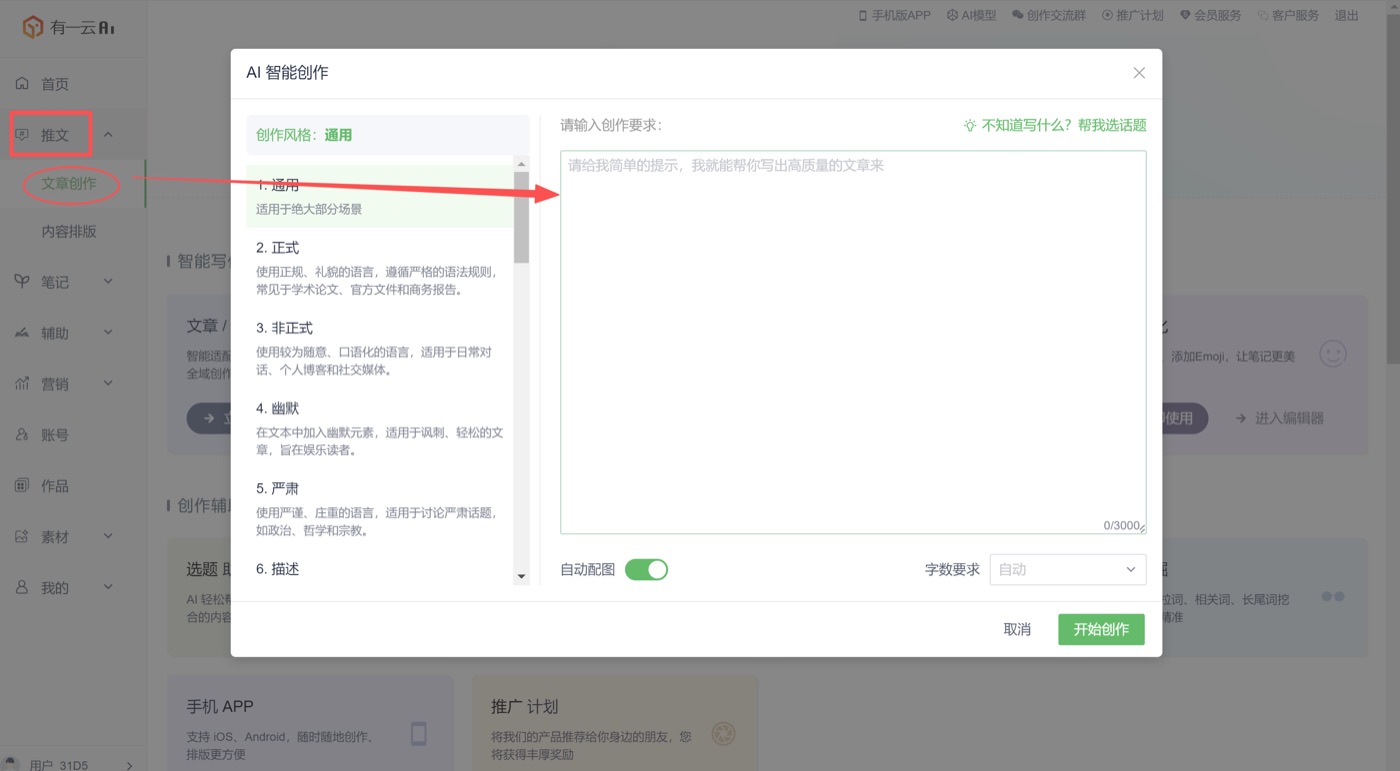Click the 推文 sidebar icon
Viewport: 1400px width, 771px height.
(x=22, y=135)
